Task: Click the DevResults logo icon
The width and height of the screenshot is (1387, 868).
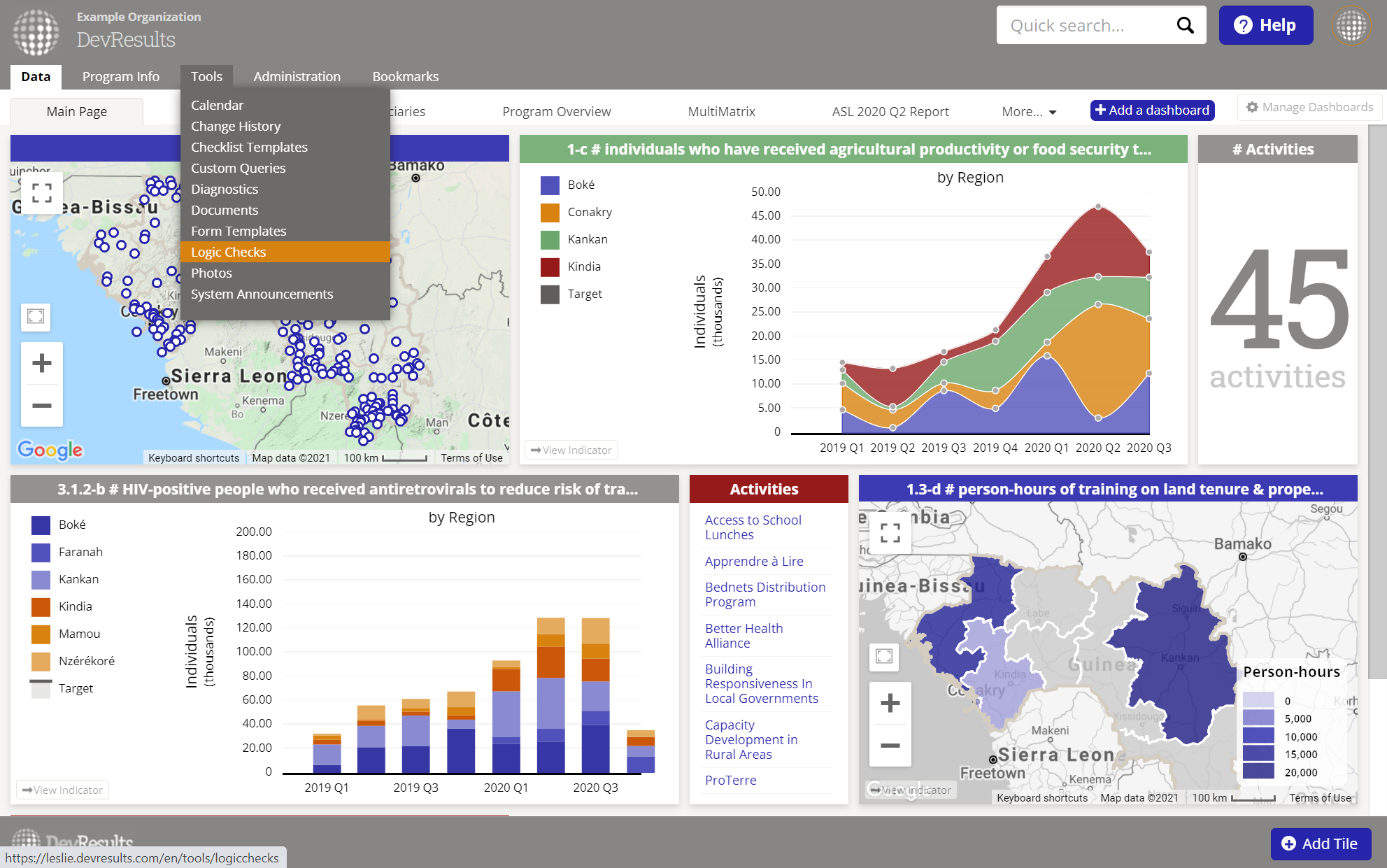Action: [36, 31]
